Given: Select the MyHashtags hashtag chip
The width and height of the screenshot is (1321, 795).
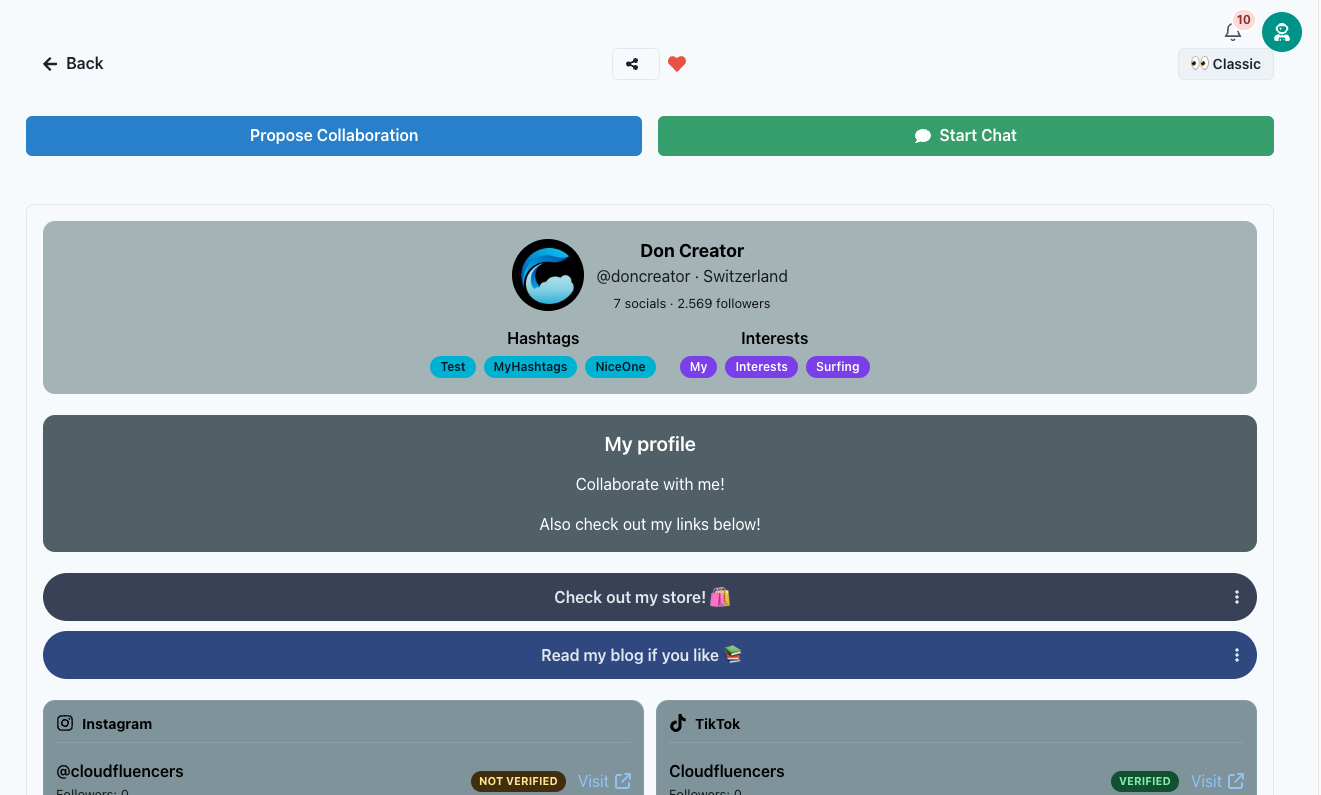Looking at the screenshot, I should (x=530, y=367).
